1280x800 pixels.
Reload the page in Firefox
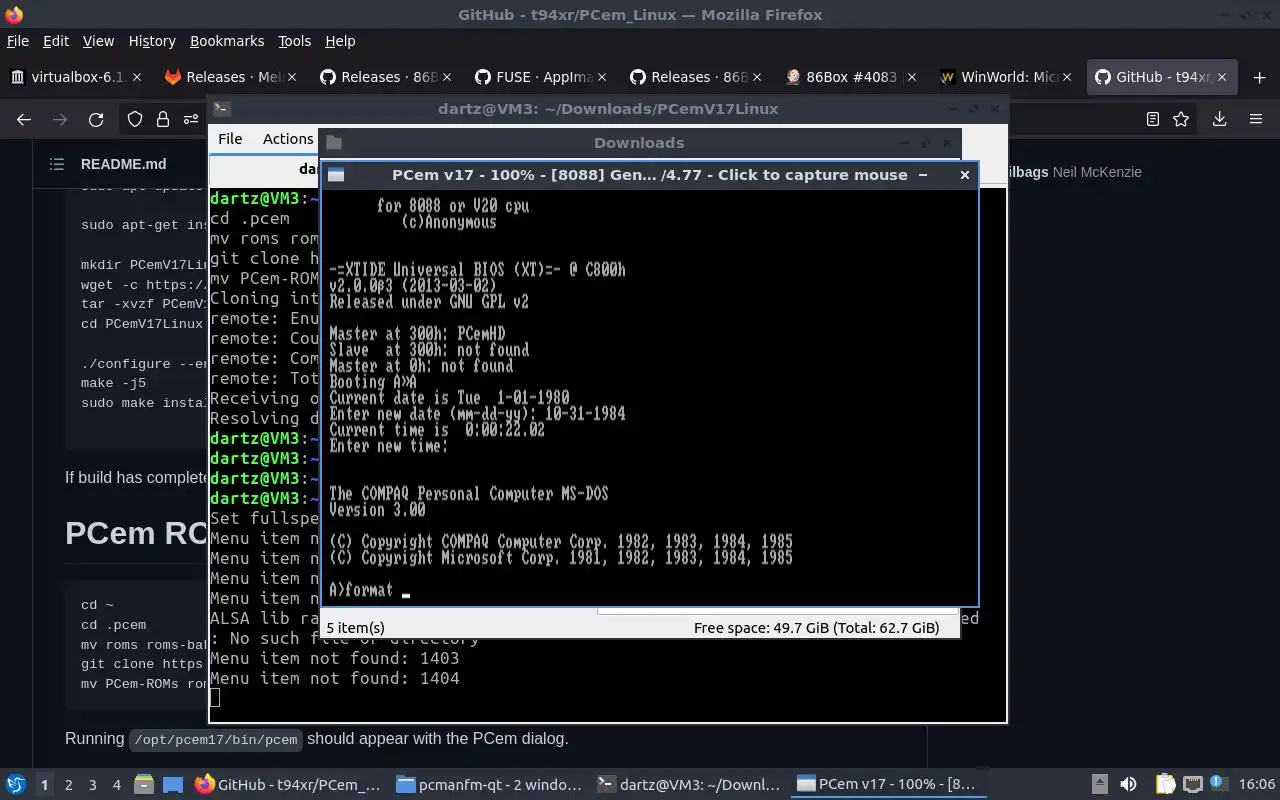(x=96, y=119)
